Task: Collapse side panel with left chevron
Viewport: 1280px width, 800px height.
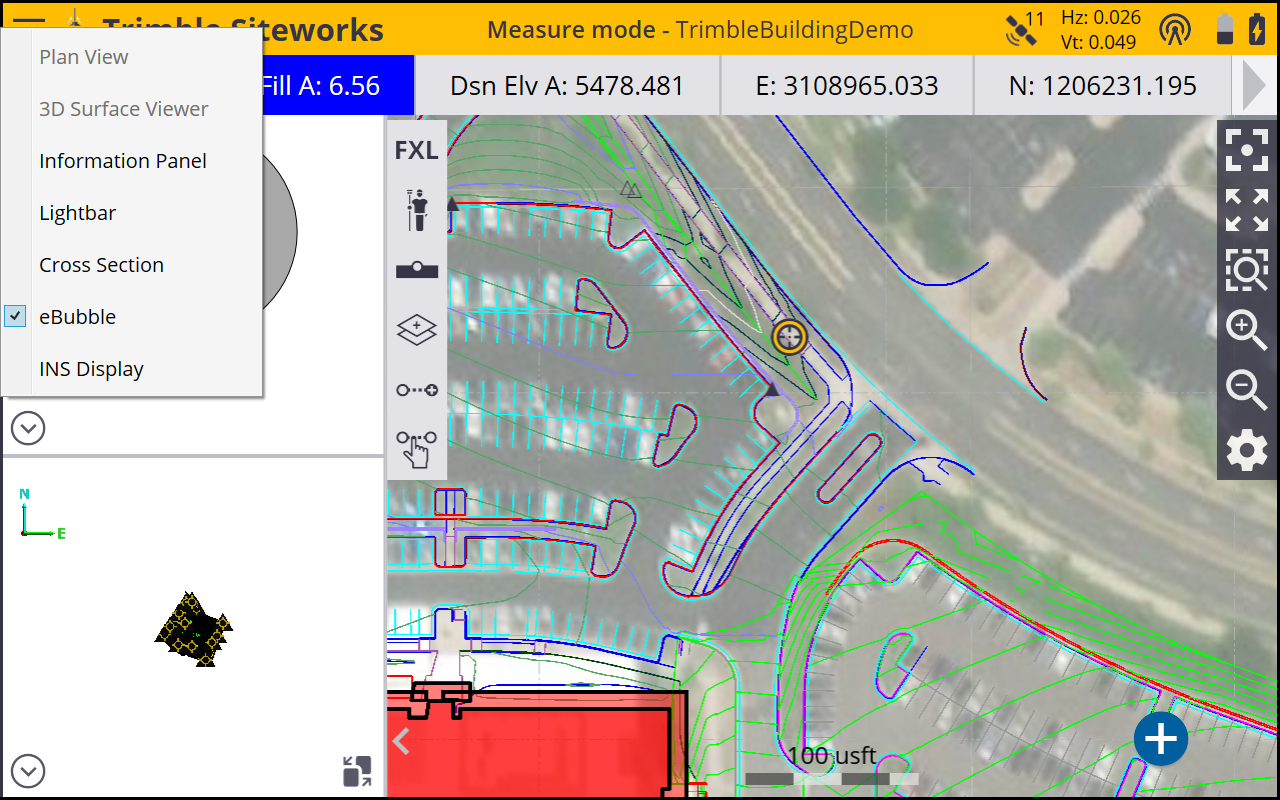Action: (x=401, y=741)
